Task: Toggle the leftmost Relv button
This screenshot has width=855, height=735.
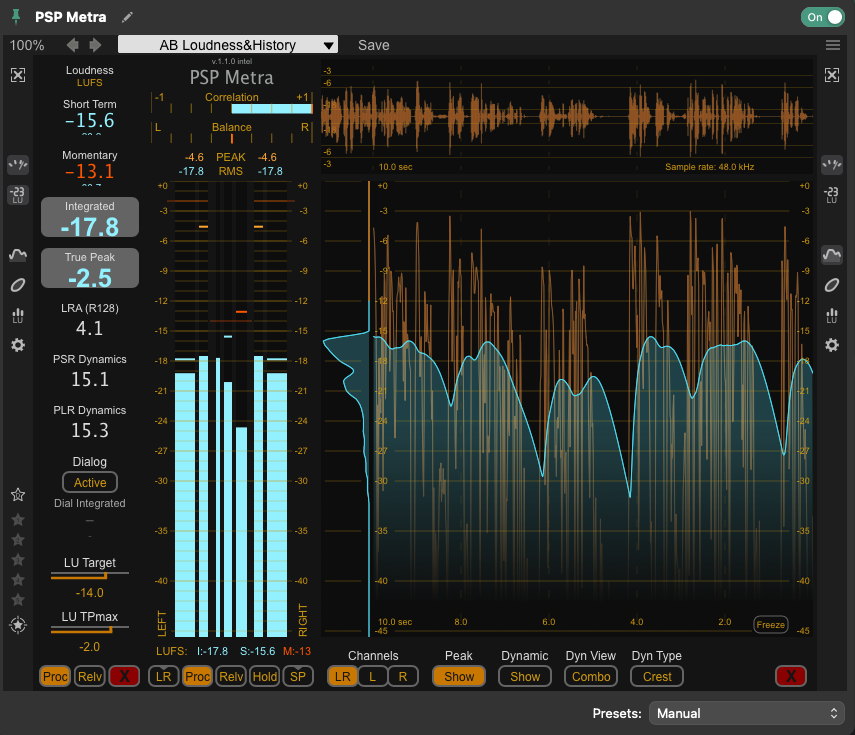Action: [x=90, y=677]
